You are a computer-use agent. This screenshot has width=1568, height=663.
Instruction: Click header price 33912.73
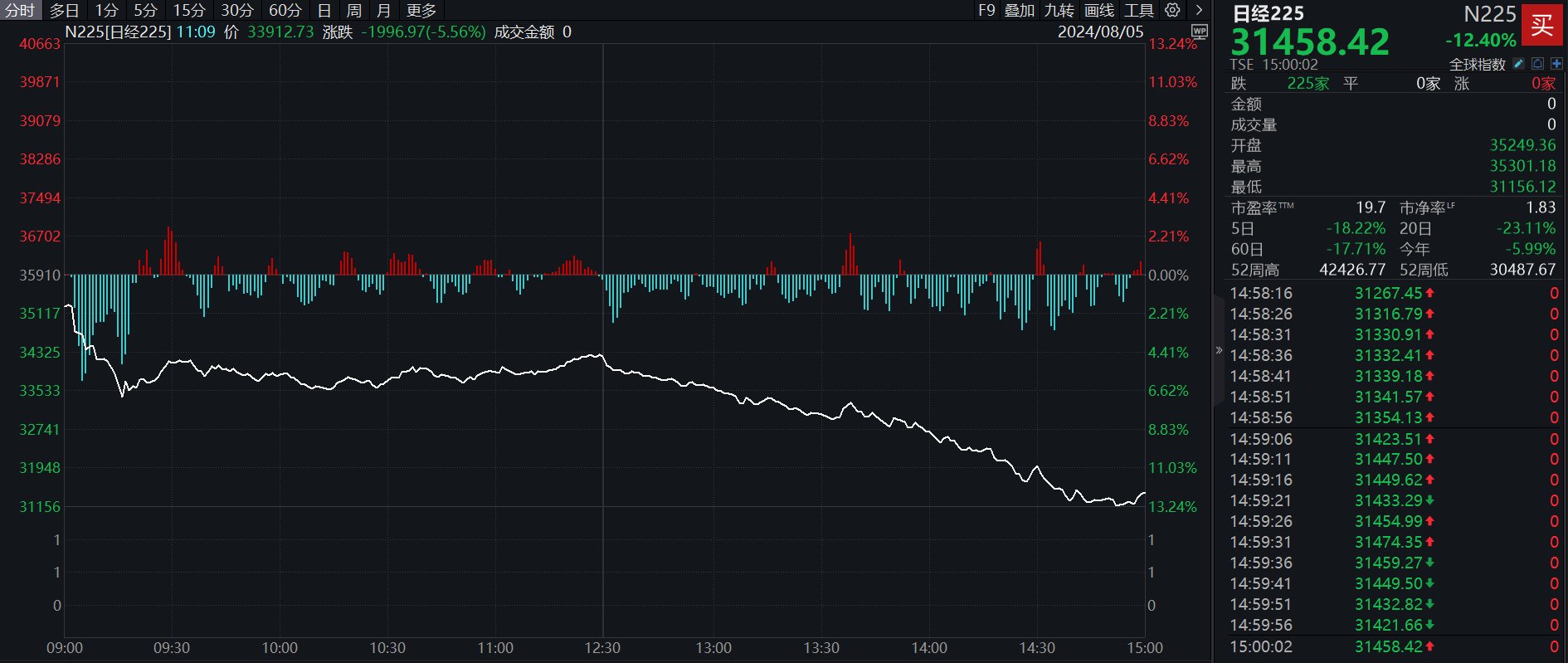click(280, 32)
